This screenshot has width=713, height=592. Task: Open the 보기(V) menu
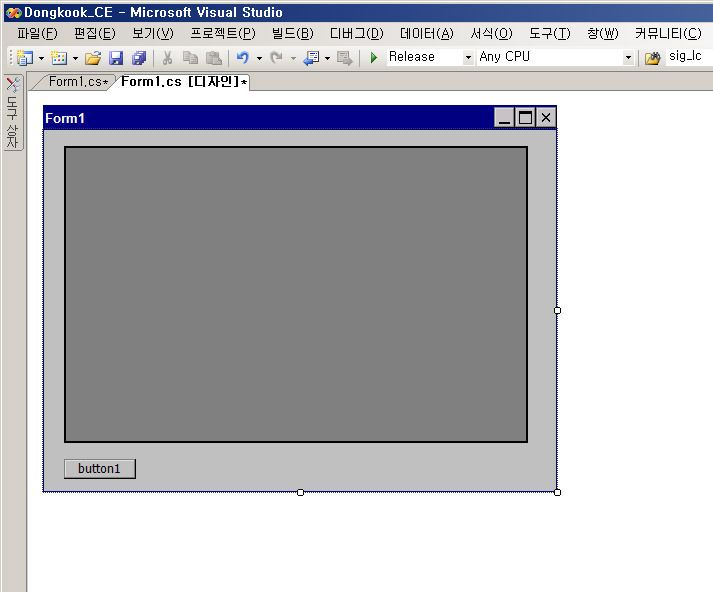[153, 34]
